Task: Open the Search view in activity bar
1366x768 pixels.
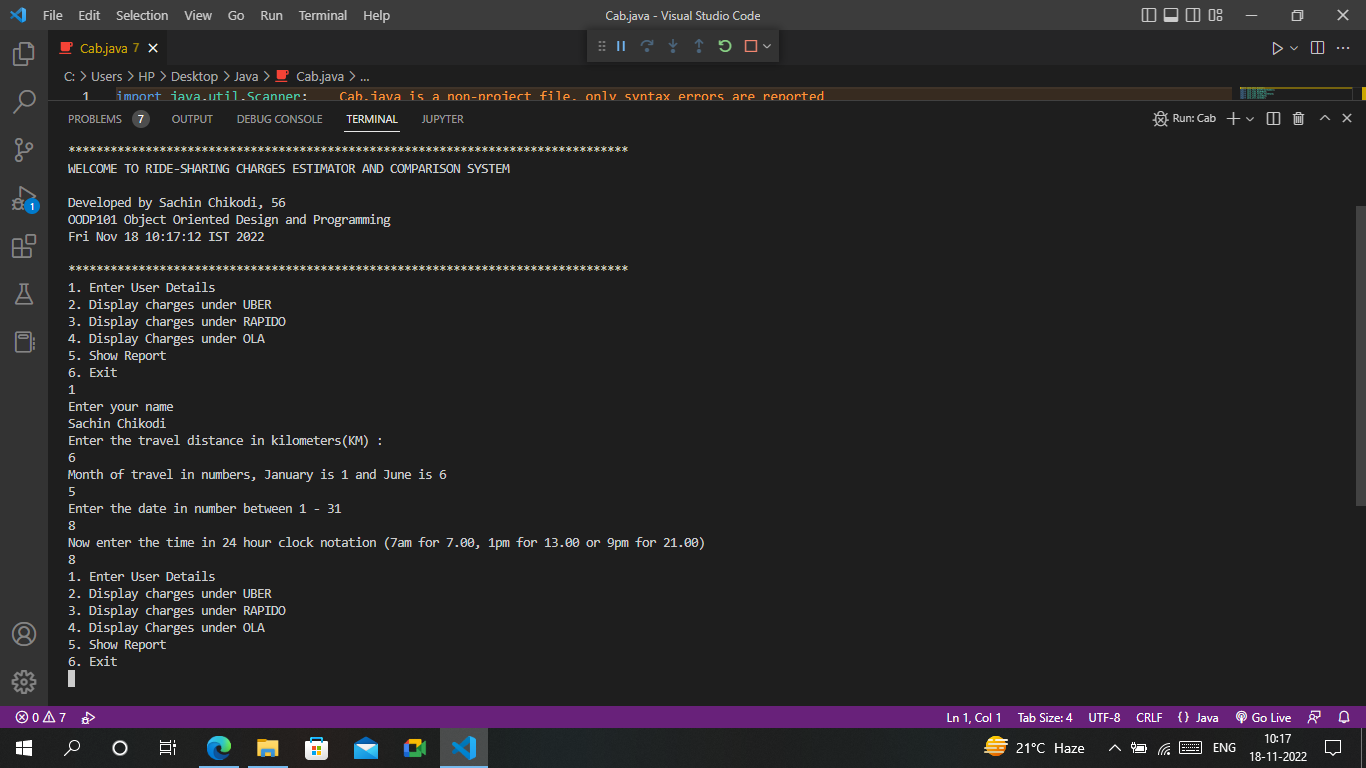Action: pos(24,101)
